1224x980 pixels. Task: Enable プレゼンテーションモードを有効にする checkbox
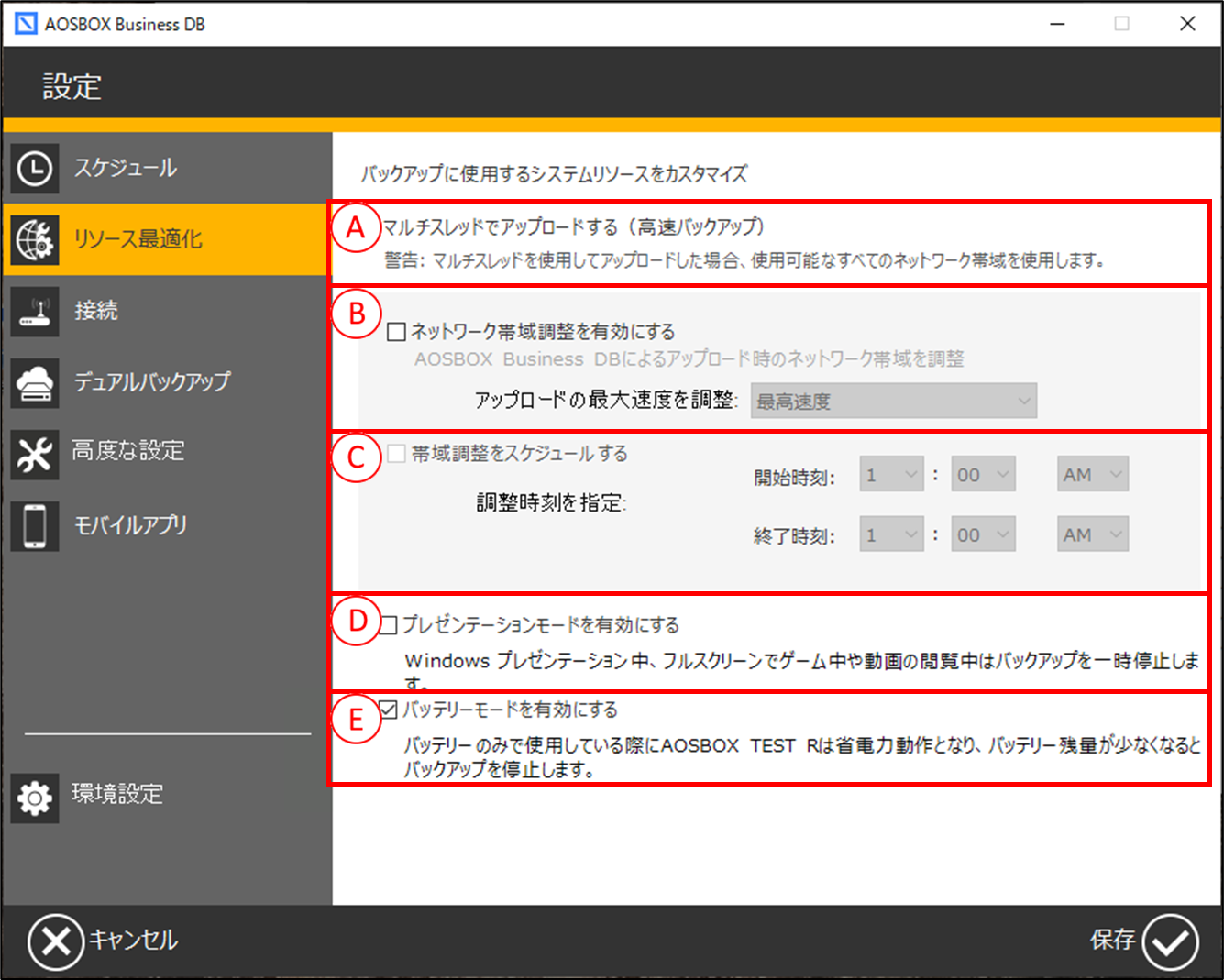point(389,625)
